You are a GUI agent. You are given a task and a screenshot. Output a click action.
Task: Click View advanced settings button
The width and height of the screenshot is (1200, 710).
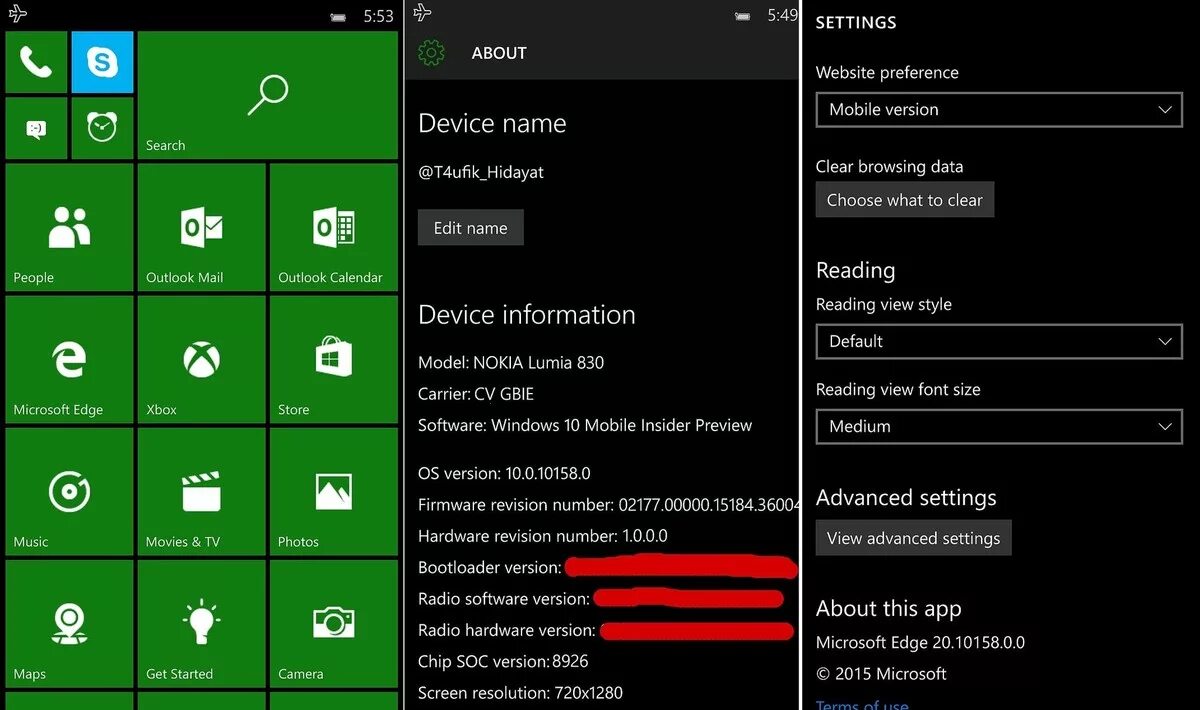tap(914, 538)
